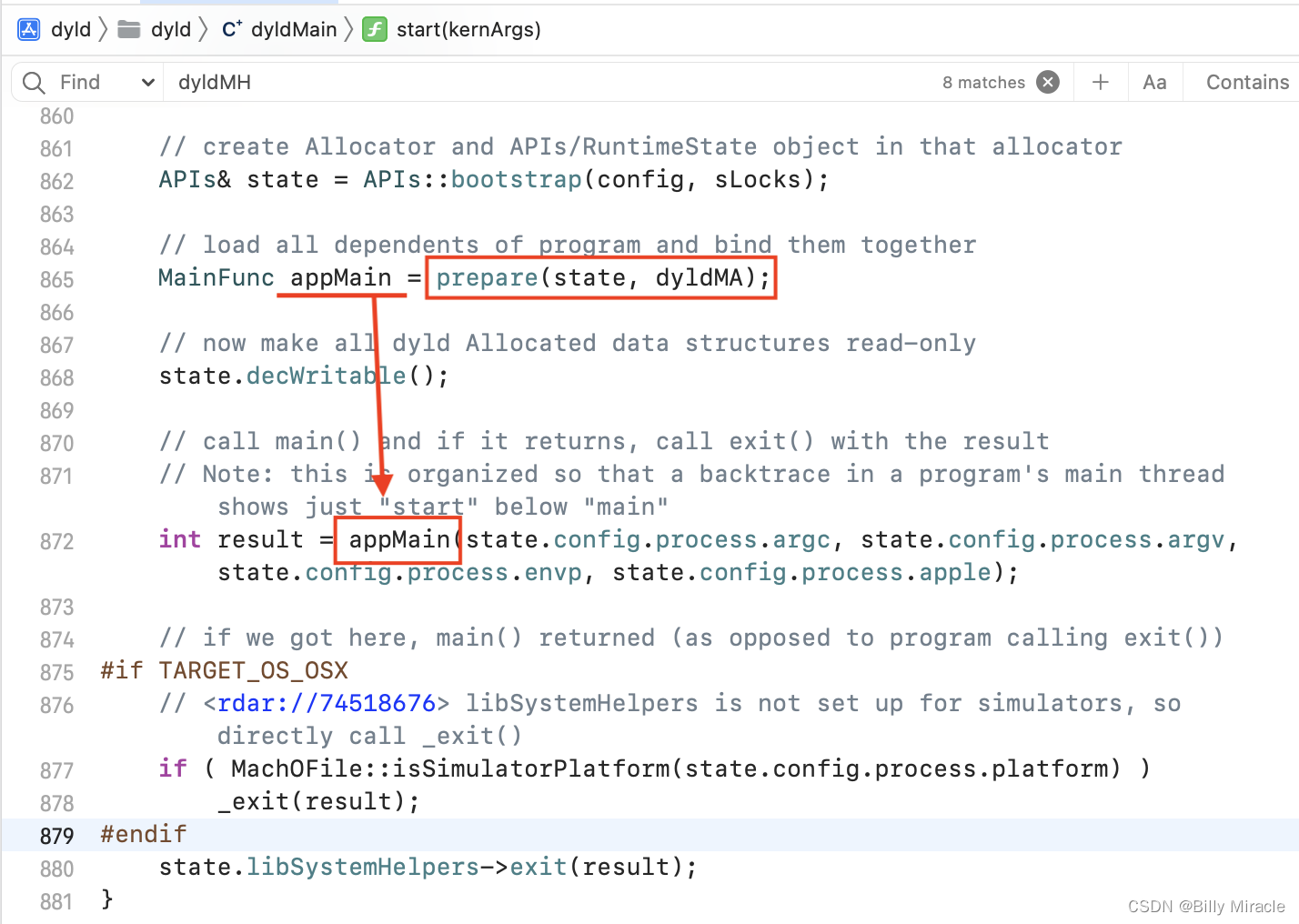The height and width of the screenshot is (924, 1299).
Task: Click TARGET_OS_OSX macro on line 875
Action: (254, 671)
